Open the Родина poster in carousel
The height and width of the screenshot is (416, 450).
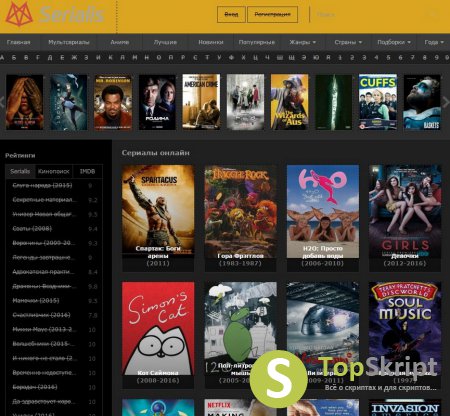click(x=157, y=102)
